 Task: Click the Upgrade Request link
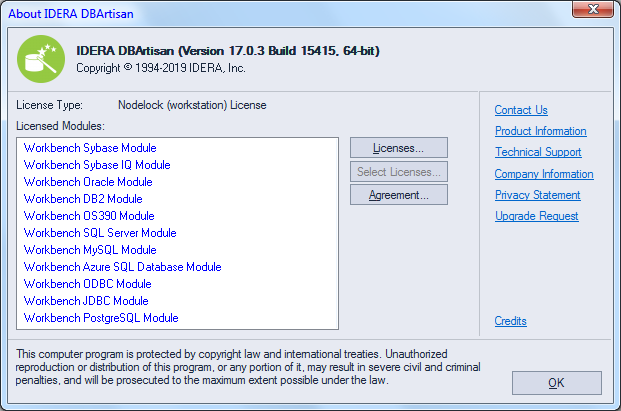(537, 216)
